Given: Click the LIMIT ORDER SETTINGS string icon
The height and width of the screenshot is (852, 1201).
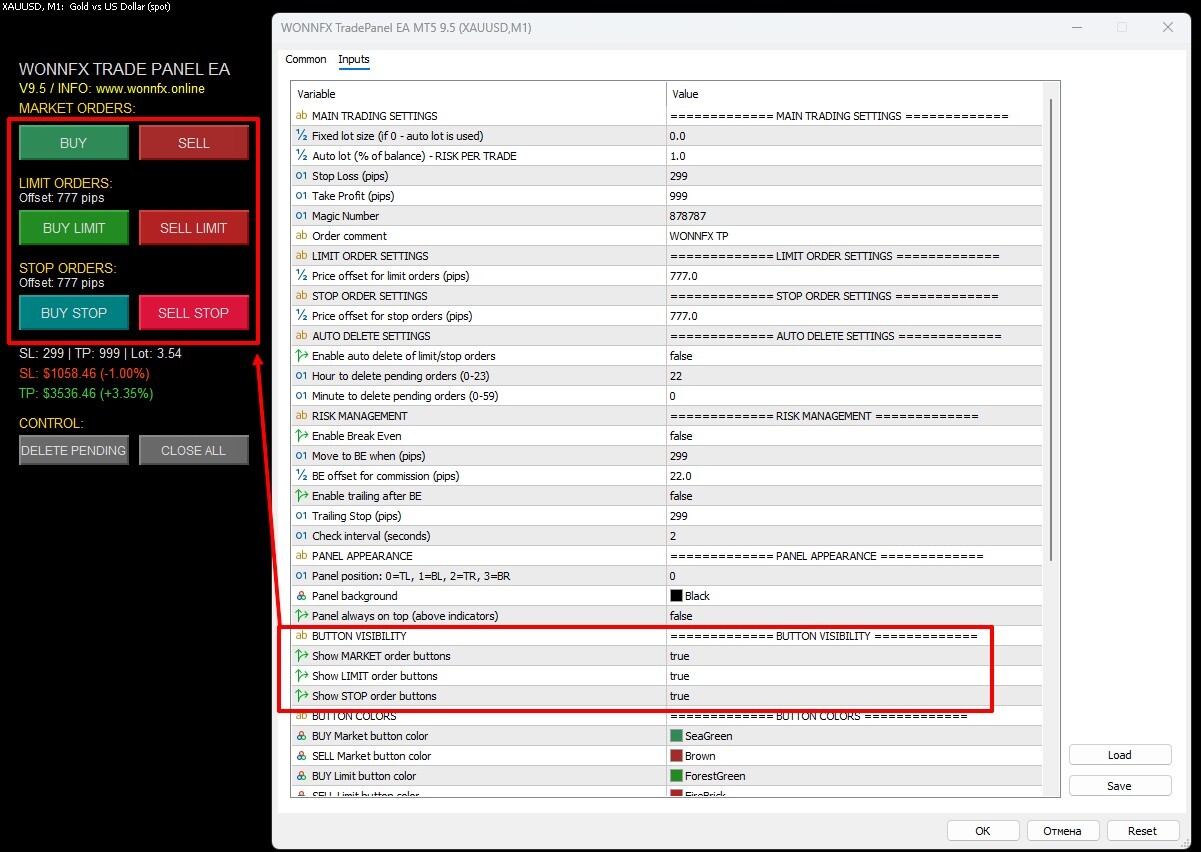Looking at the screenshot, I should click(301, 256).
